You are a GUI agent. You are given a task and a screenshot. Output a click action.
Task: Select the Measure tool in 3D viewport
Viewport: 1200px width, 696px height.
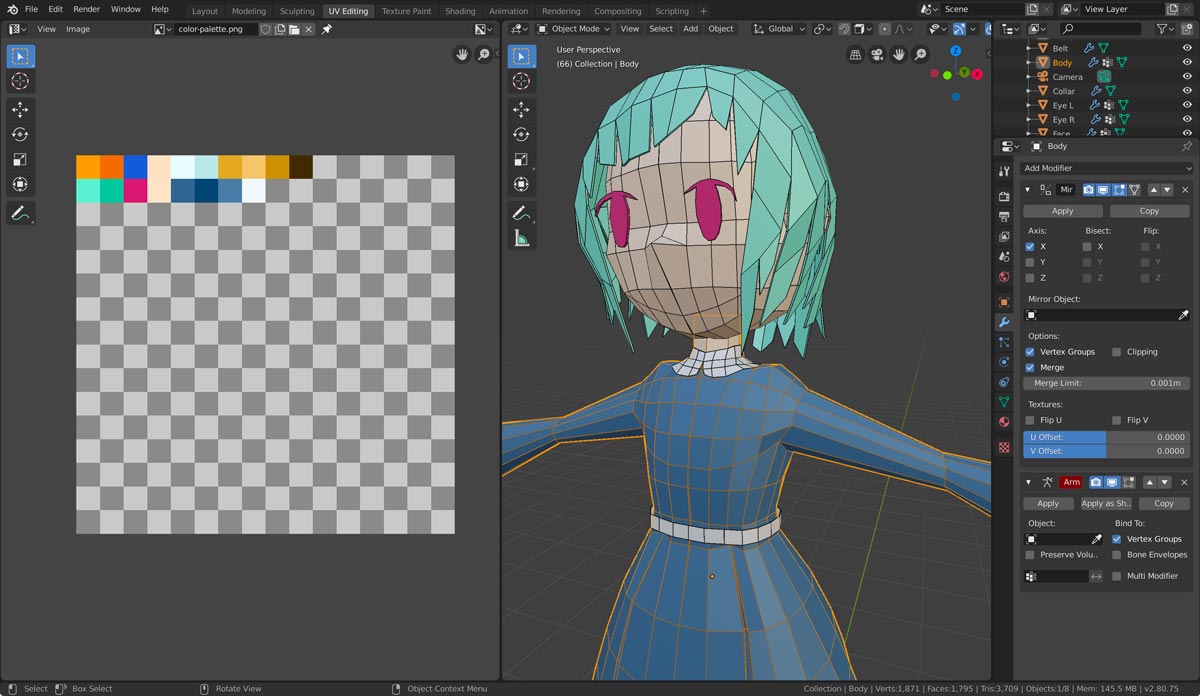[520, 238]
